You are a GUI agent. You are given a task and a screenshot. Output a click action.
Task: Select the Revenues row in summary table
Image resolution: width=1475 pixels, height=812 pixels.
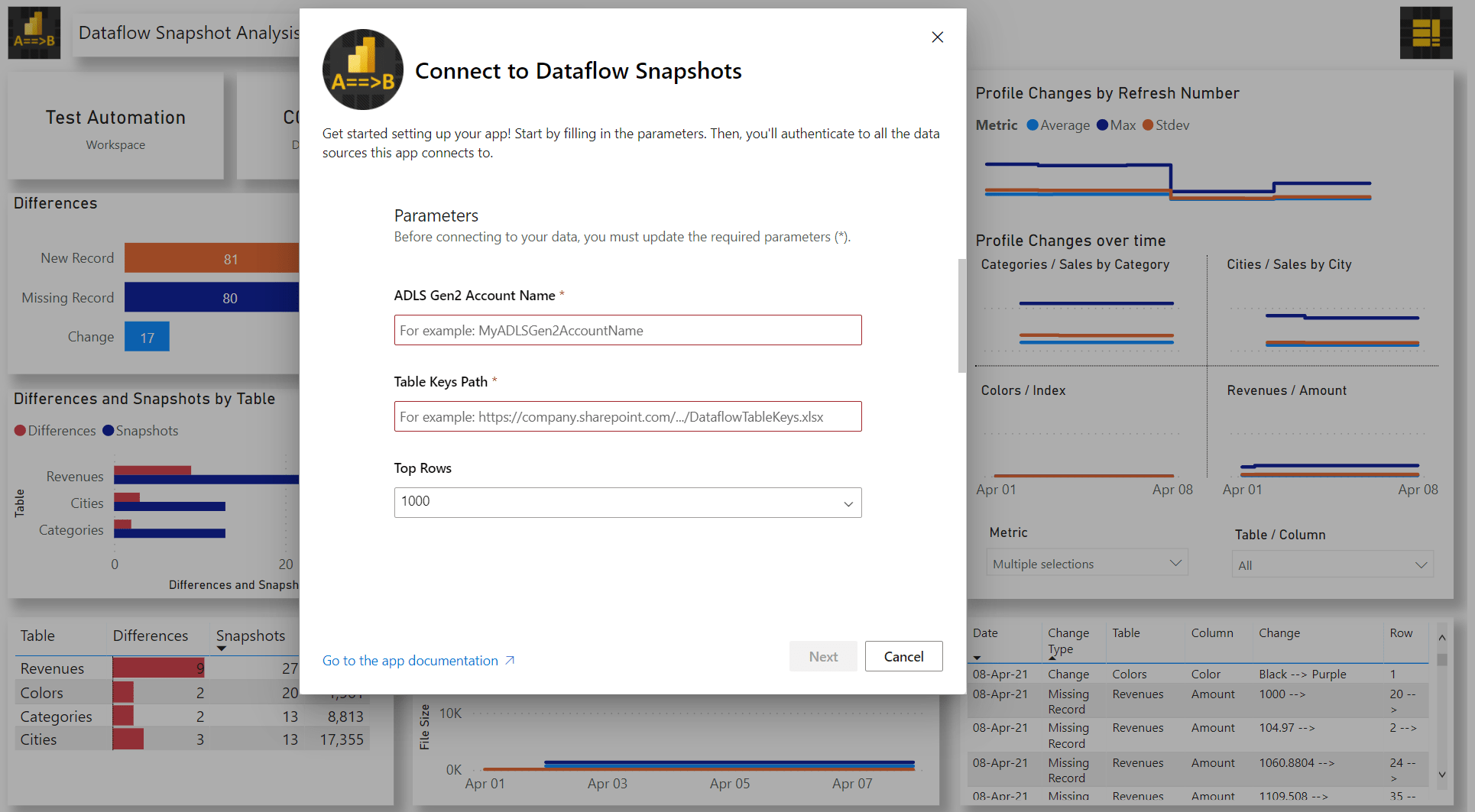191,668
